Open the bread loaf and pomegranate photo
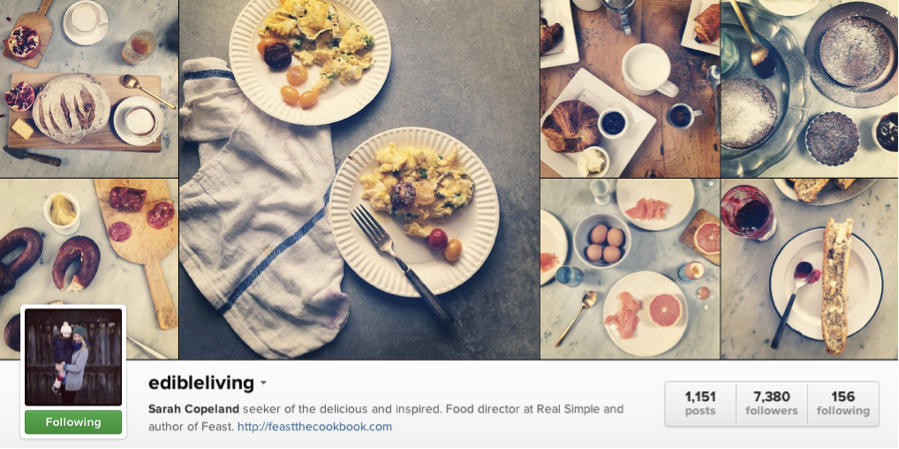The width and height of the screenshot is (899, 449). [89, 88]
